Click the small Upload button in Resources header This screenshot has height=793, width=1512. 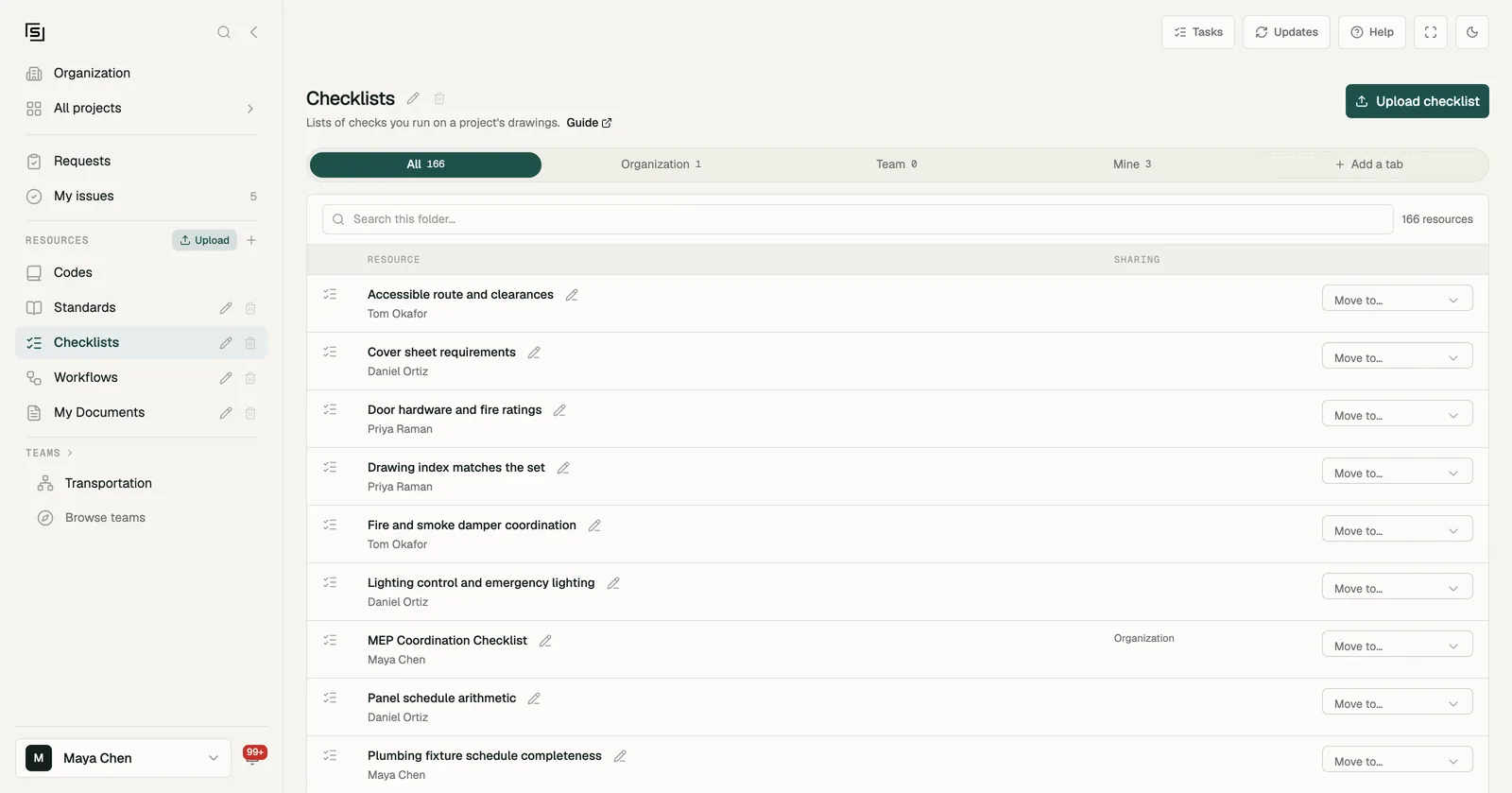204,240
